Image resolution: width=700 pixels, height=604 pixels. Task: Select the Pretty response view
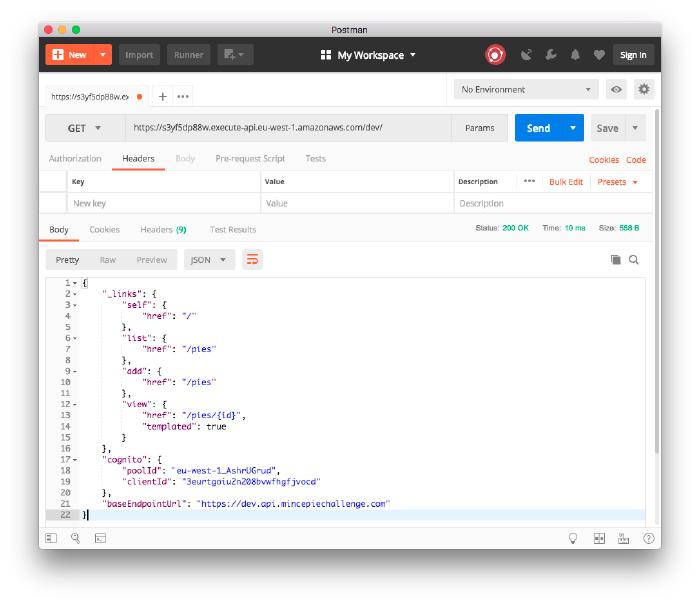67,260
